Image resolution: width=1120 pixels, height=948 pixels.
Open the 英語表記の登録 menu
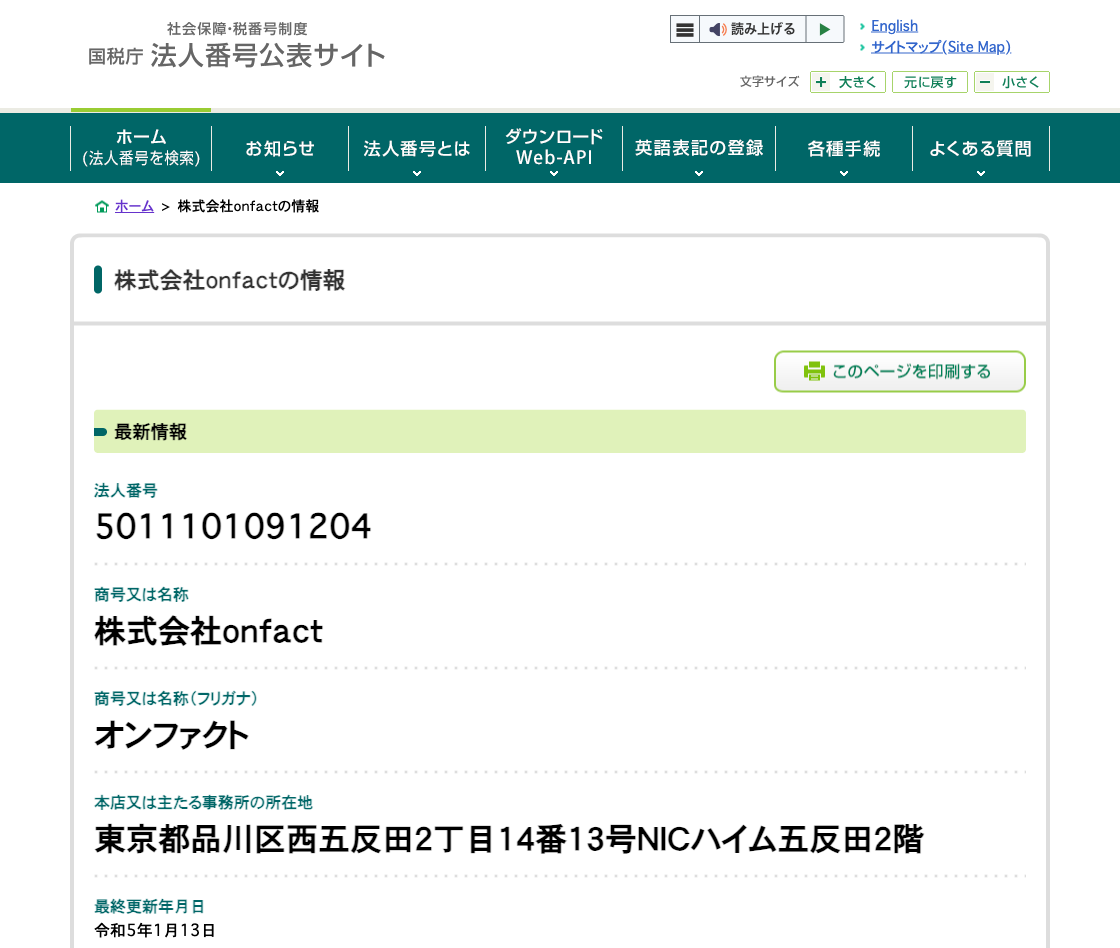[x=699, y=148]
